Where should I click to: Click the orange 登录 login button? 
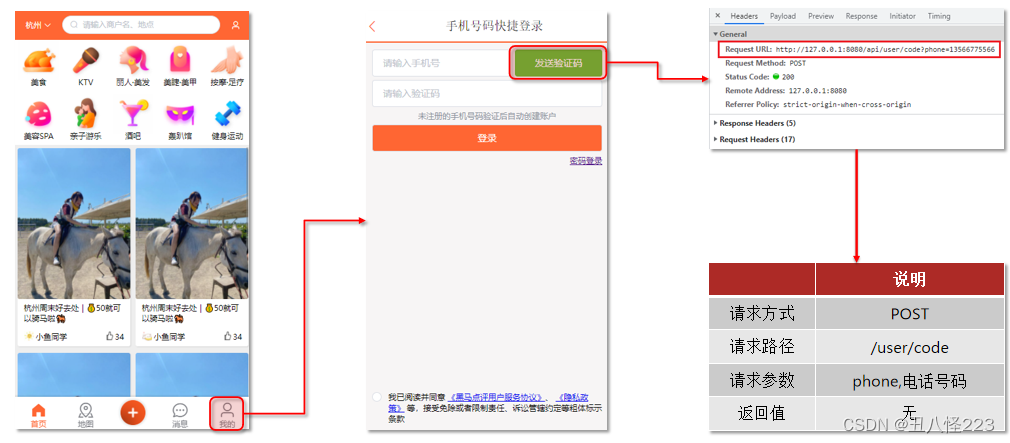487,138
